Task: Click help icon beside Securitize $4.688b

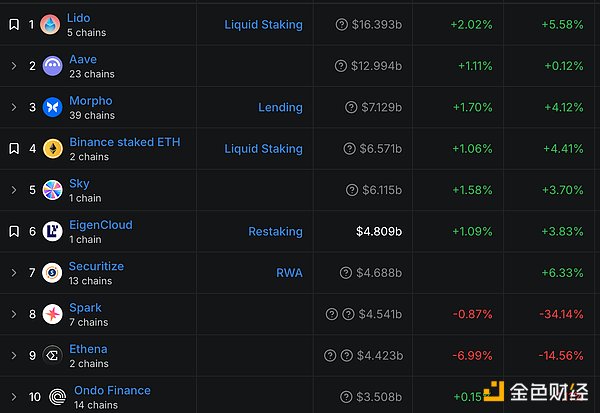Action: (x=346, y=273)
